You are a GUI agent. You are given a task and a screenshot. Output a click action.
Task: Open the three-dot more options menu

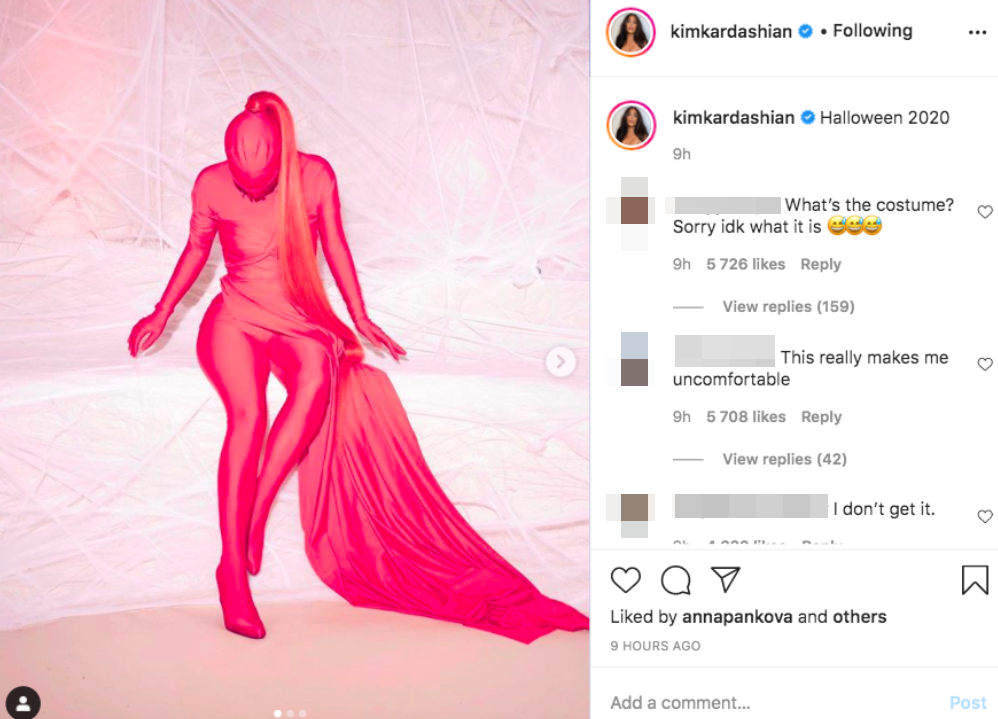977,32
